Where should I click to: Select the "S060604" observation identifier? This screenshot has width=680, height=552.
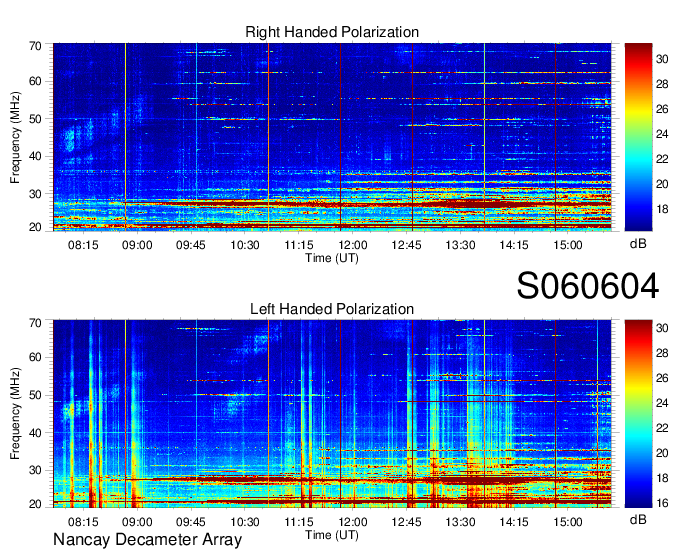pos(588,286)
